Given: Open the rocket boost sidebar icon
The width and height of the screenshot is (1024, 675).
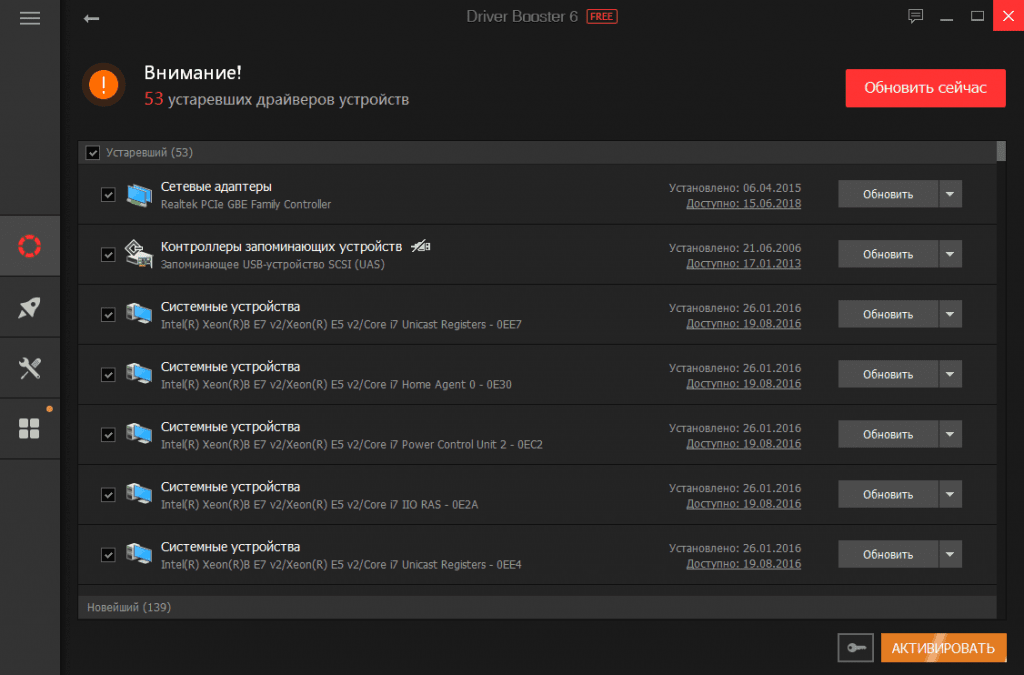Looking at the screenshot, I should click(x=29, y=307).
